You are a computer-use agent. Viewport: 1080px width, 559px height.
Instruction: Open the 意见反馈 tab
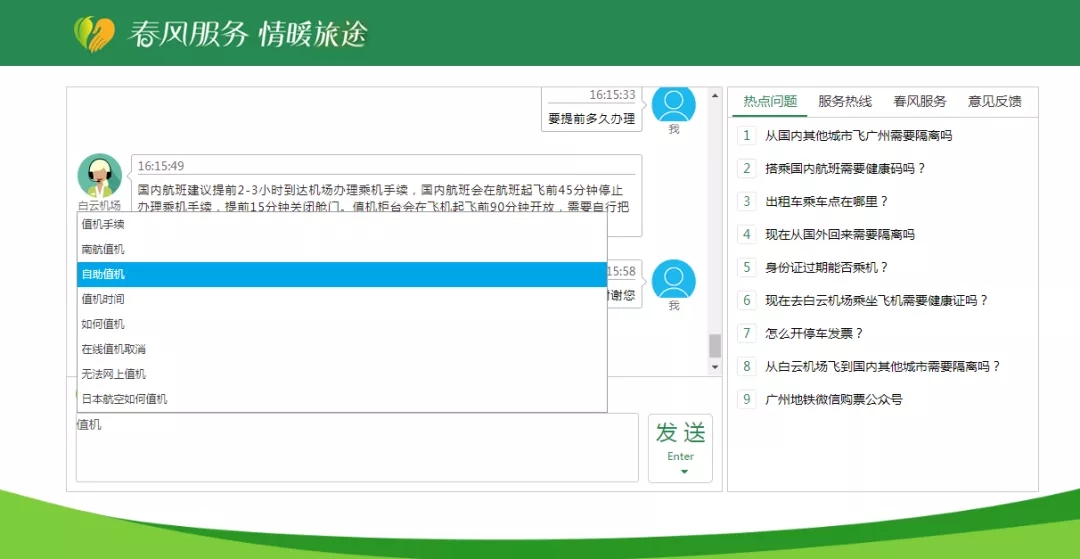pos(994,102)
